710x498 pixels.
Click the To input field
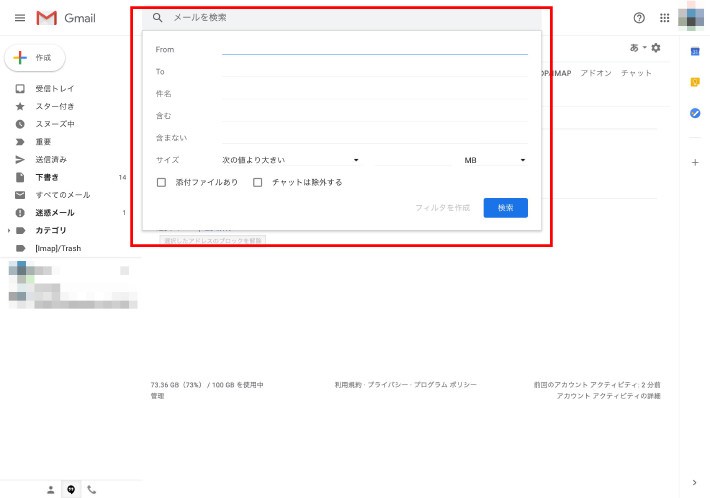click(374, 71)
